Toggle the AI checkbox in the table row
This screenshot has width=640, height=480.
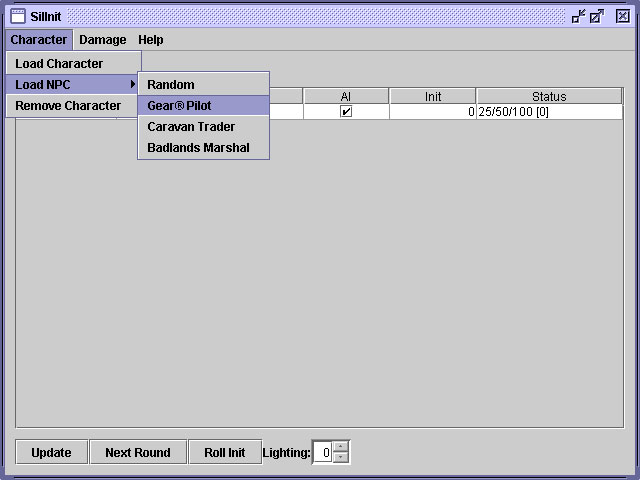coord(346,112)
